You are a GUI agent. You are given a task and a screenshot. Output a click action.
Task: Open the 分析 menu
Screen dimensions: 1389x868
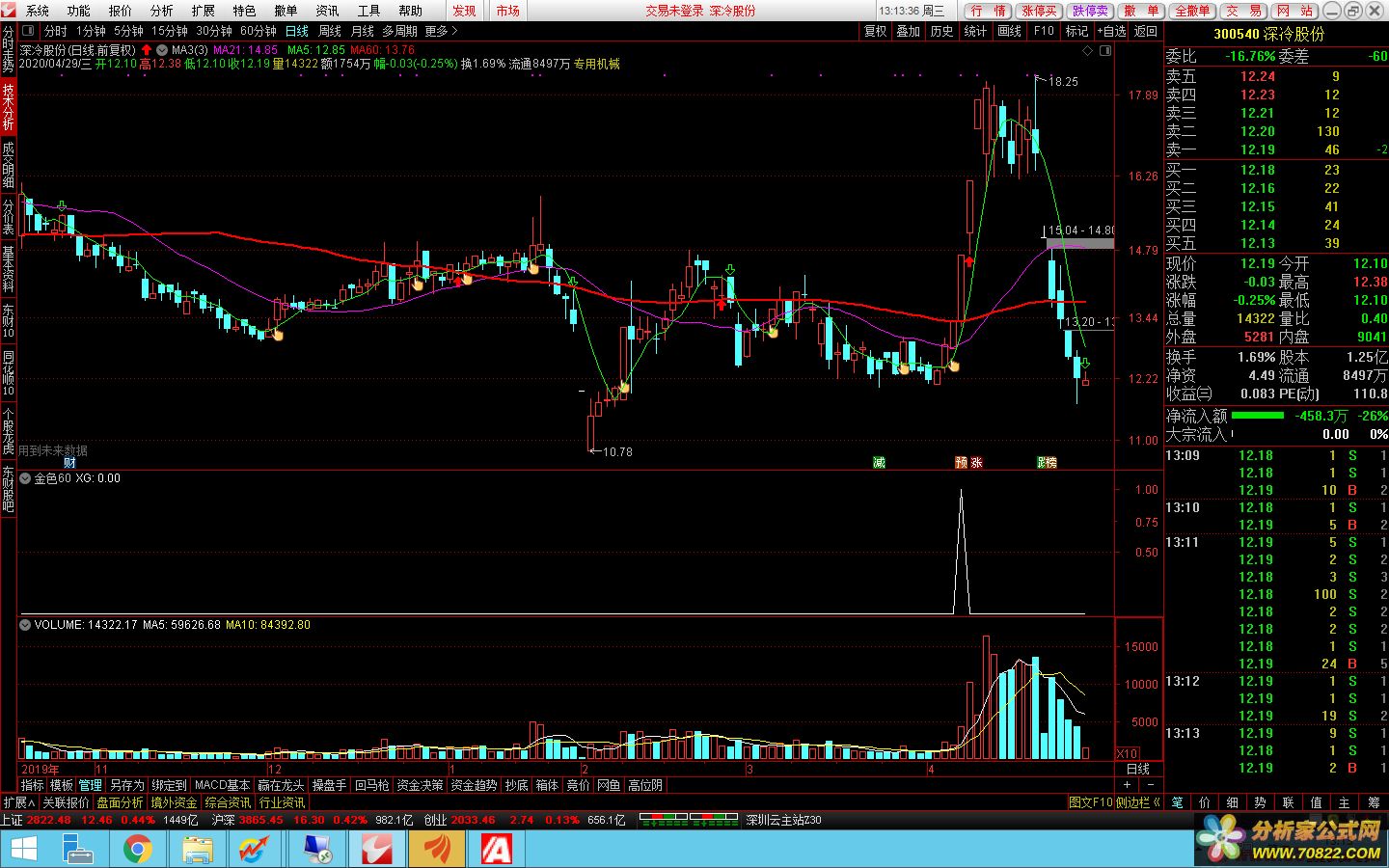point(162,11)
